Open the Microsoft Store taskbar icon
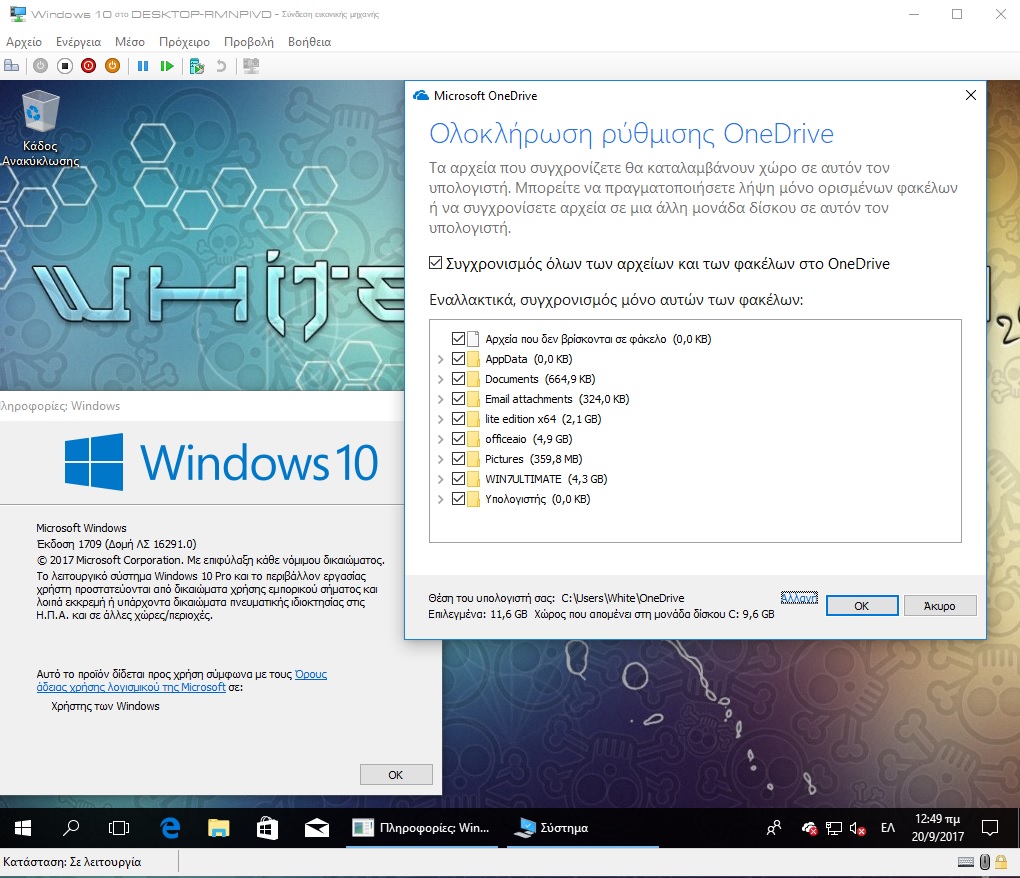Image resolution: width=1020 pixels, height=878 pixels. 267,828
